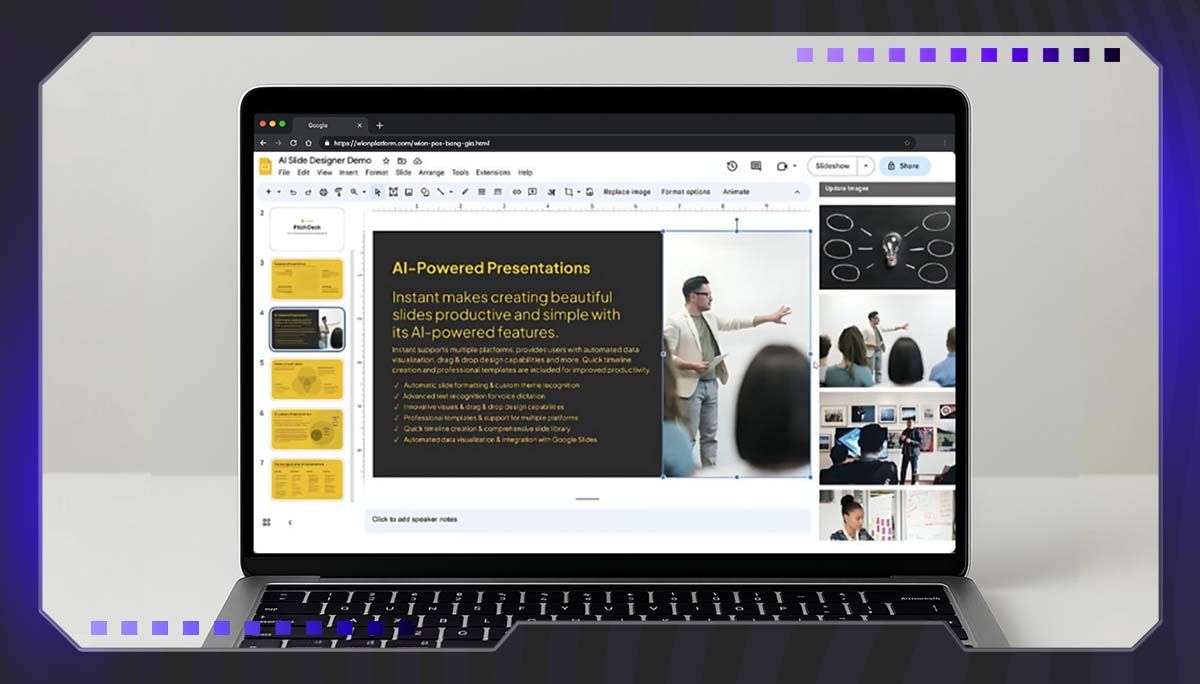Screen dimensions: 1200x684
Task: Select the Crop image tool
Action: pos(568,192)
